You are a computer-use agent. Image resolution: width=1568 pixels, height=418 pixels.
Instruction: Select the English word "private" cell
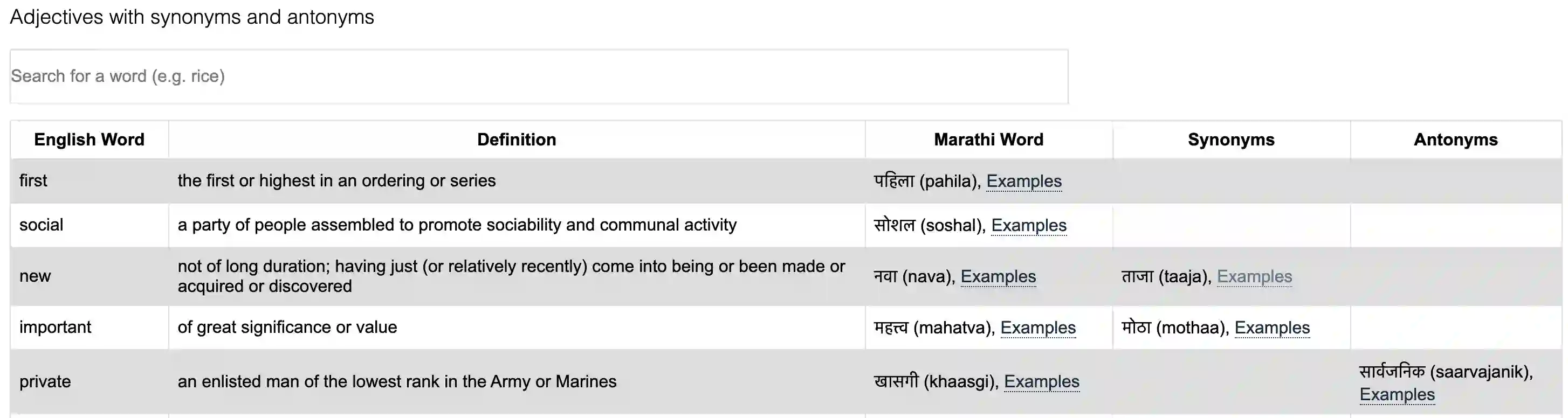45,381
